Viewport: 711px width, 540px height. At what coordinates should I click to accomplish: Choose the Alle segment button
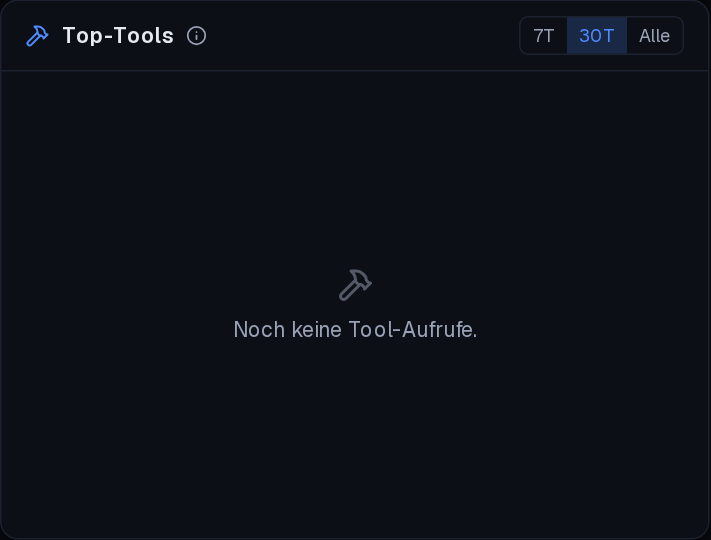point(654,36)
